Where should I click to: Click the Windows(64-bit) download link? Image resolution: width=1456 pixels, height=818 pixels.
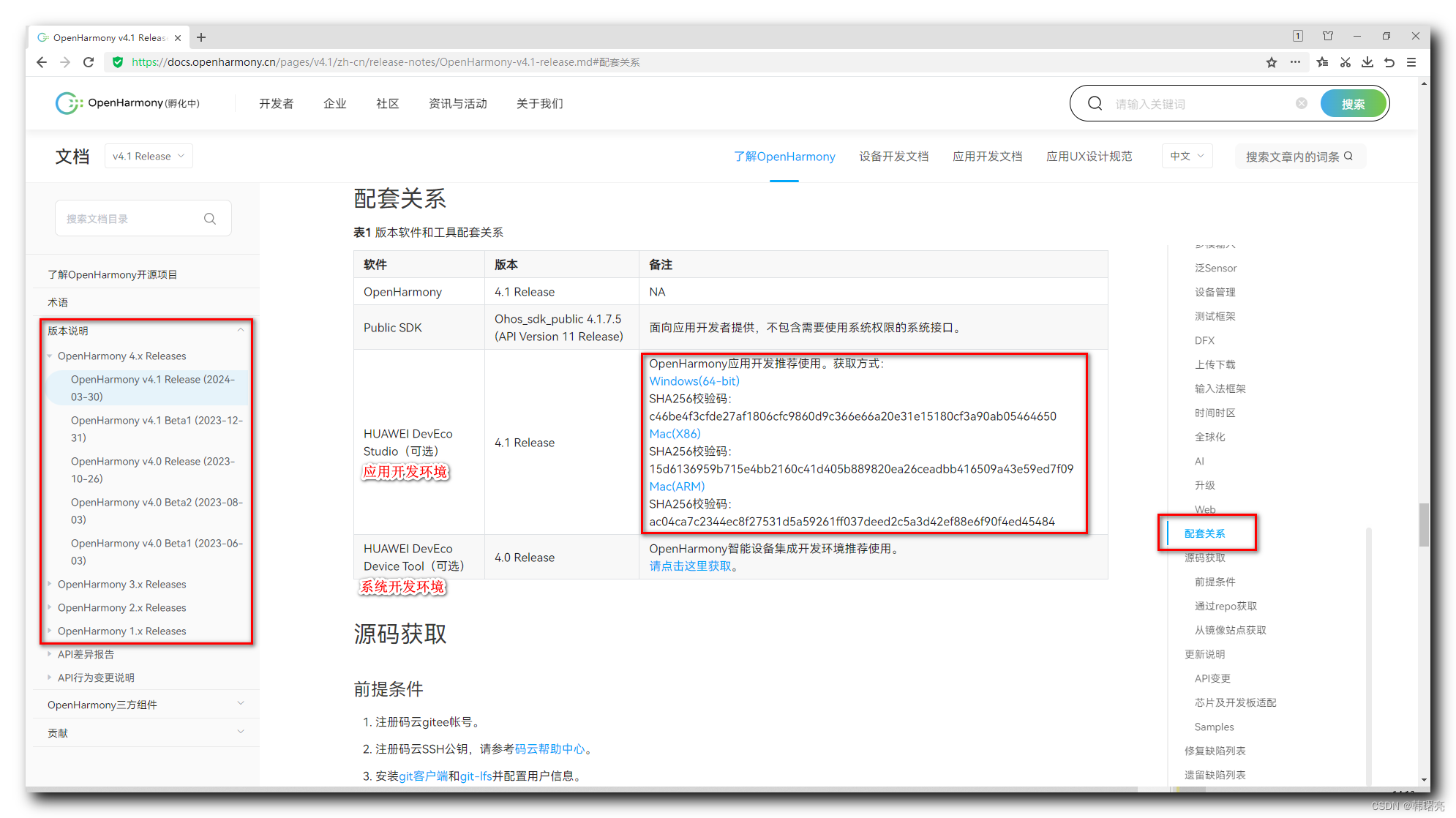(x=692, y=381)
